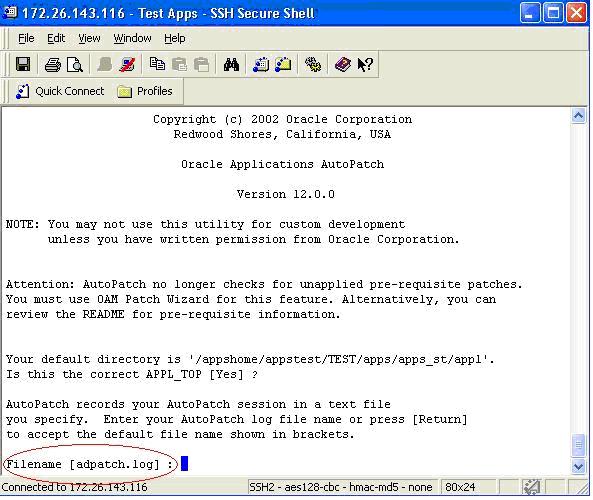Click 'Copyright (c) 2002 Oracle Corporation' line

pyautogui.click(x=282, y=120)
